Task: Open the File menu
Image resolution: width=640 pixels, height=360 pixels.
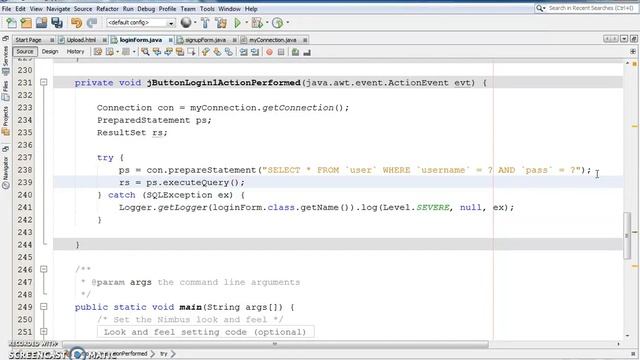Action: coord(7,9)
